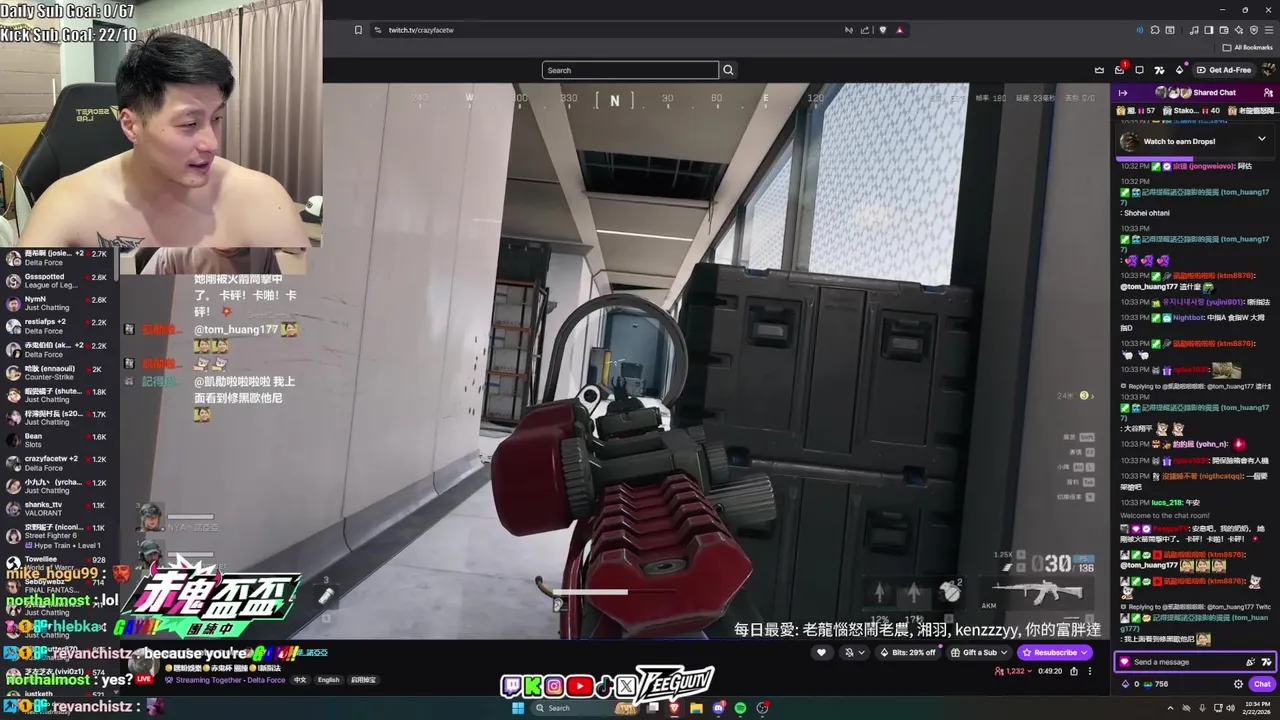Viewport: 1280px width, 720px height.
Task: Open Windows Start button
Action: [x=518, y=708]
